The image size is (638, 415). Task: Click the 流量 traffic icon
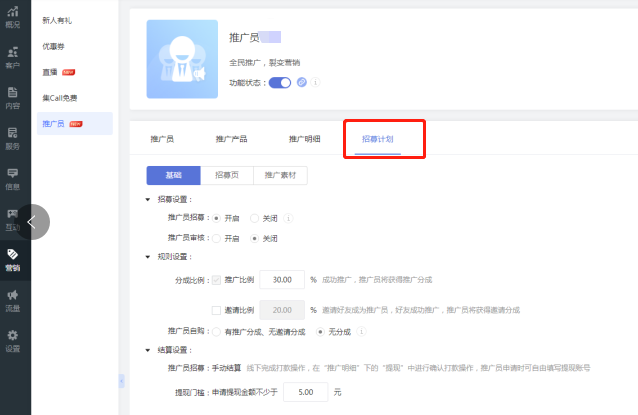click(x=12, y=300)
